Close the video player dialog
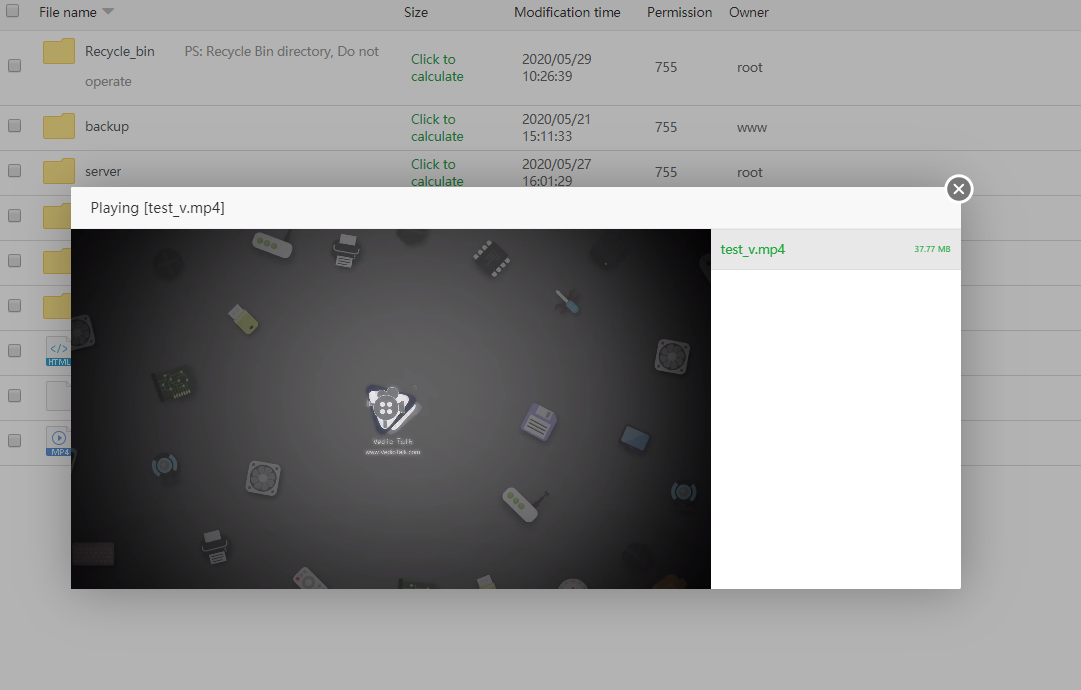The image size is (1081, 690). pos(958,189)
